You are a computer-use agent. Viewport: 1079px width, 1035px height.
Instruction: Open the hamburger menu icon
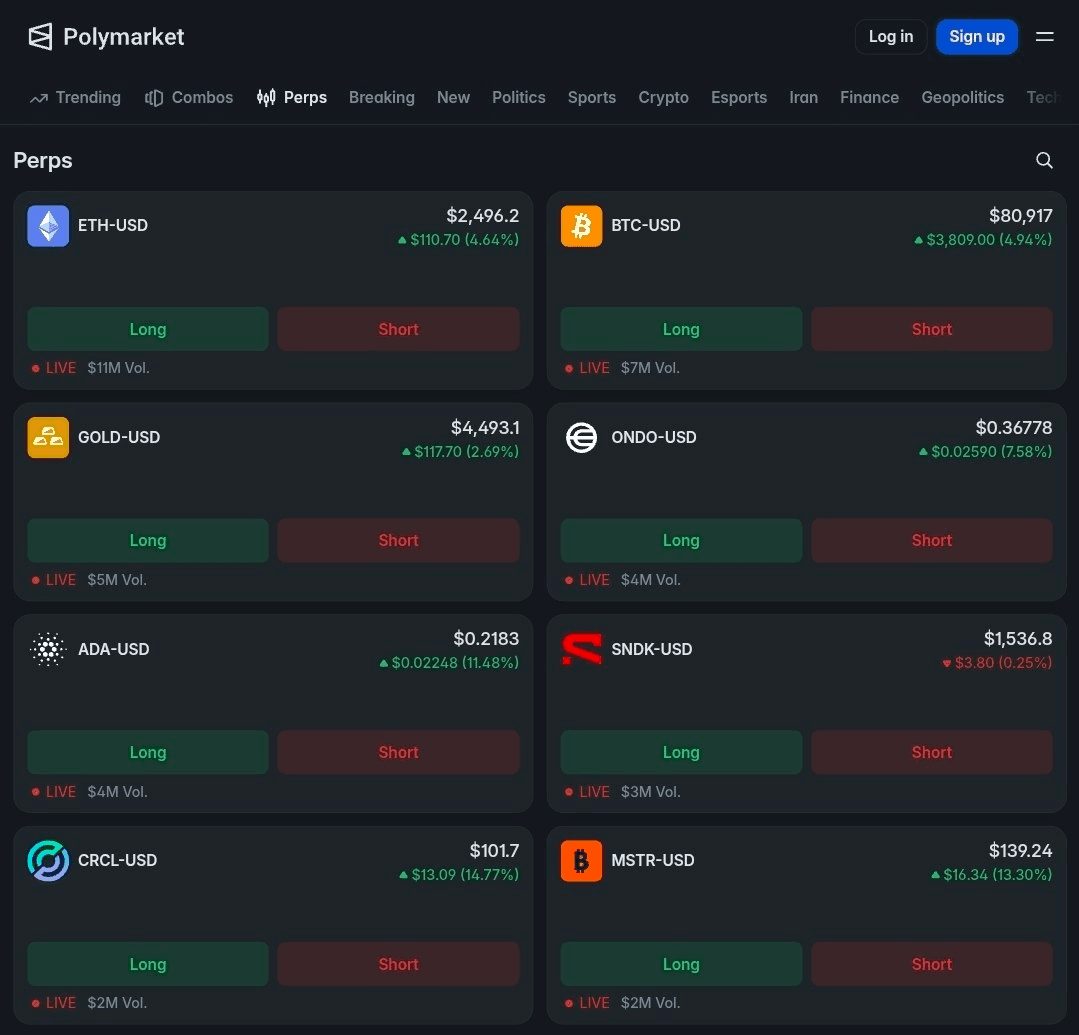1045,36
